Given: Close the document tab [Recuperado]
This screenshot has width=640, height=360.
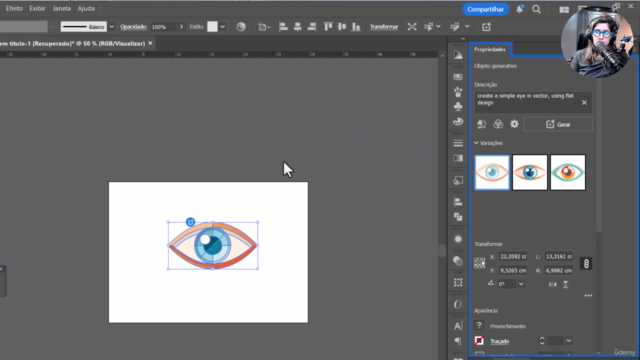Looking at the screenshot, I should (x=150, y=43).
